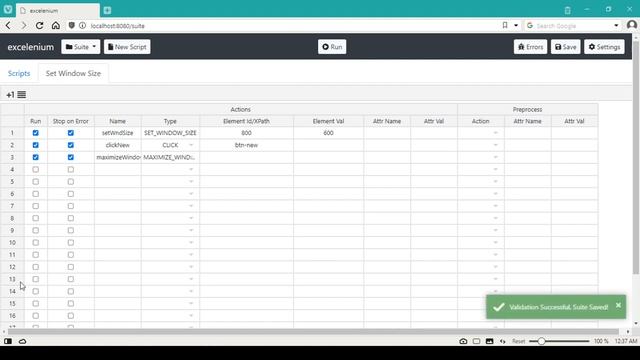The height and width of the screenshot is (360, 640).
Task: Bookmark this page
Action: pos(505,25)
